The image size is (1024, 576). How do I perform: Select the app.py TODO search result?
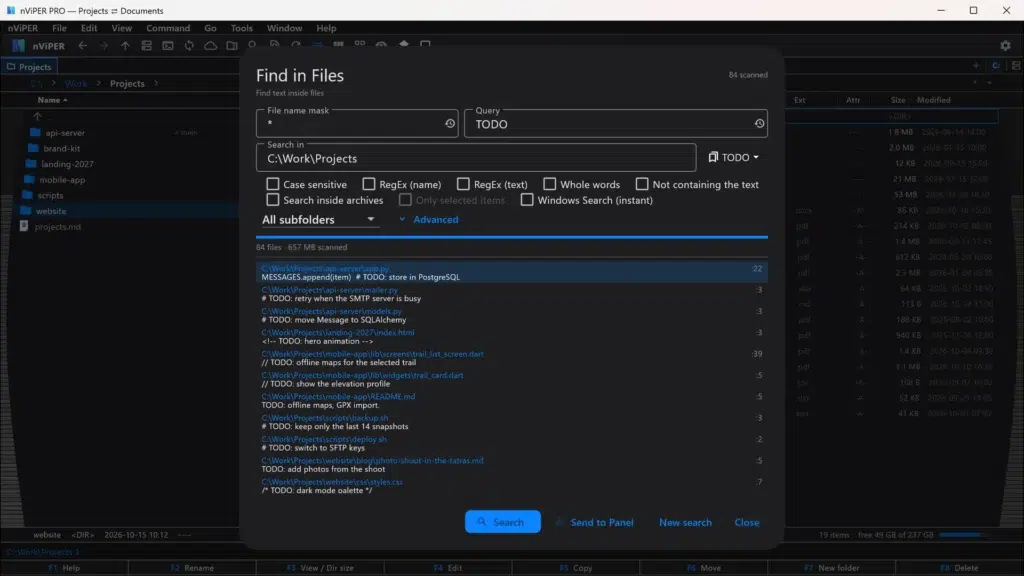(512, 272)
